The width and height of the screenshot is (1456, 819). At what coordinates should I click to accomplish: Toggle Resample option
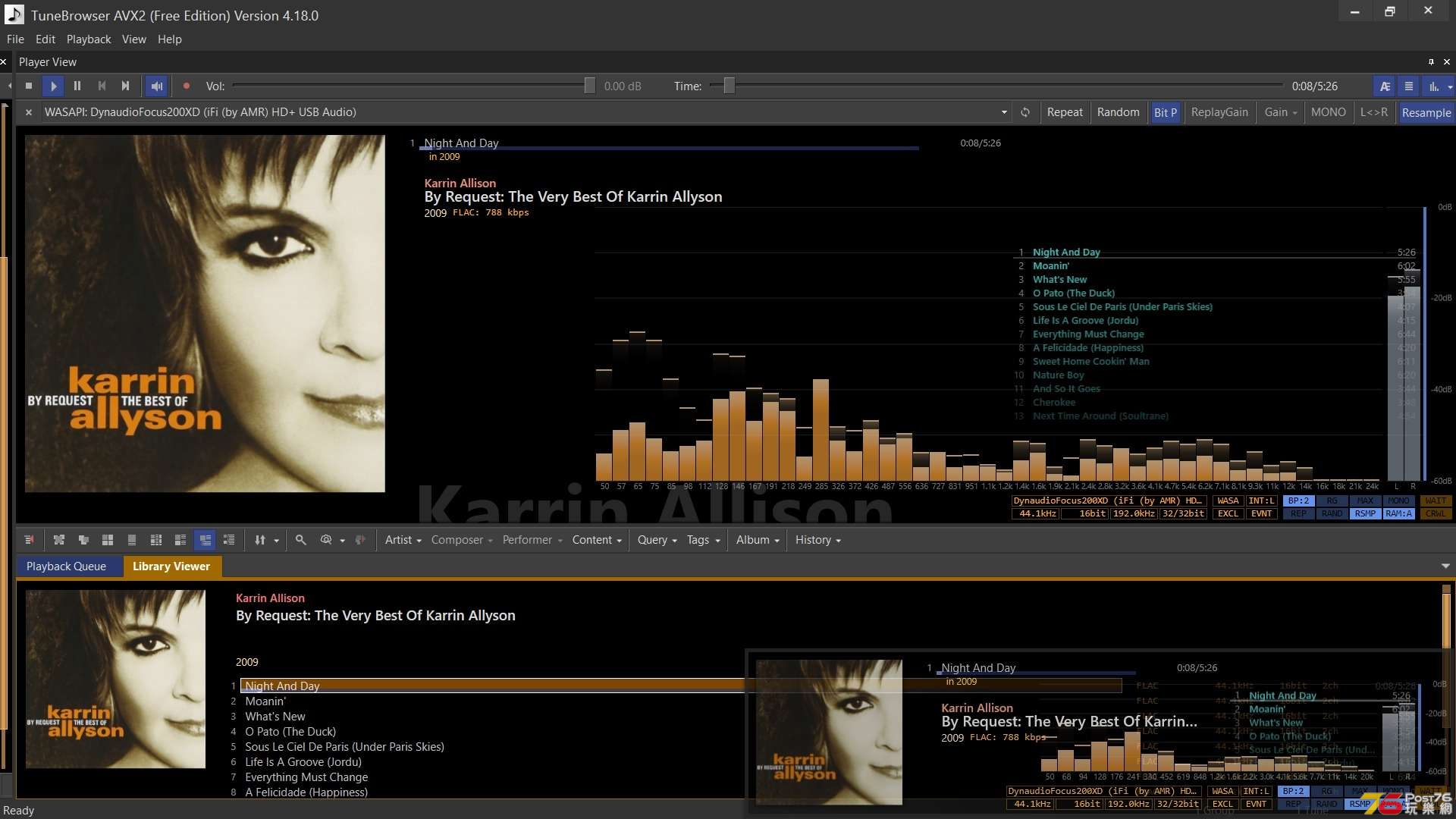pyautogui.click(x=1426, y=112)
